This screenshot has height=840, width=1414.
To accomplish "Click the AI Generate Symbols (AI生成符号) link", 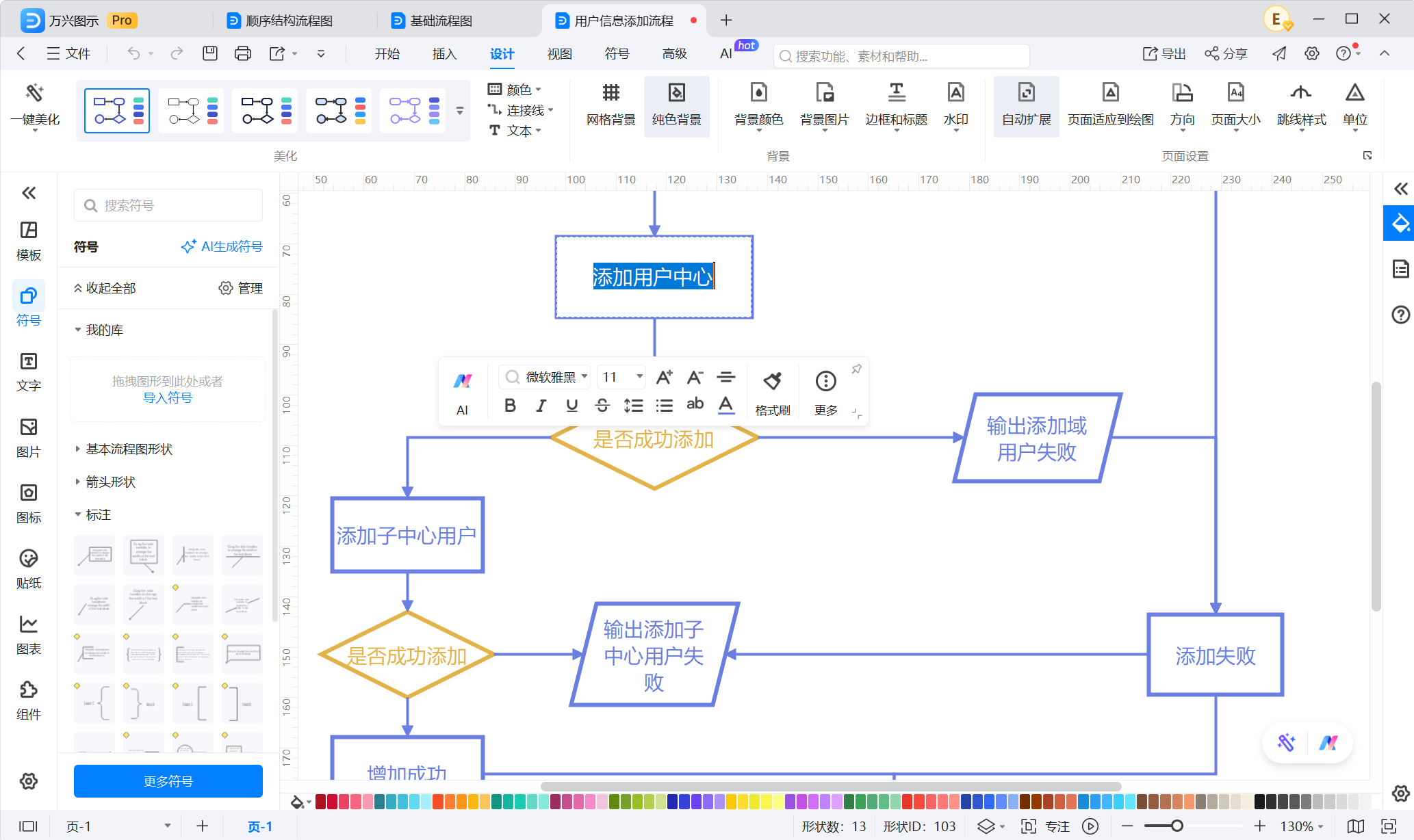I will (x=222, y=246).
